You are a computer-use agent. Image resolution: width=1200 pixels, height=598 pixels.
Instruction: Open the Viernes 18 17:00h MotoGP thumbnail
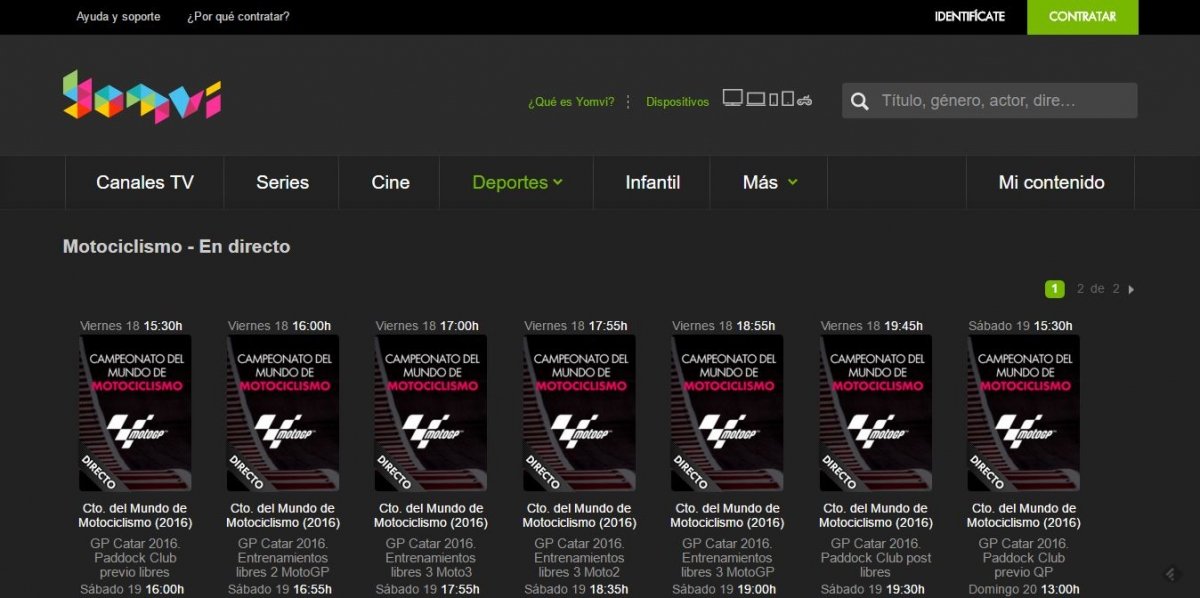[431, 413]
